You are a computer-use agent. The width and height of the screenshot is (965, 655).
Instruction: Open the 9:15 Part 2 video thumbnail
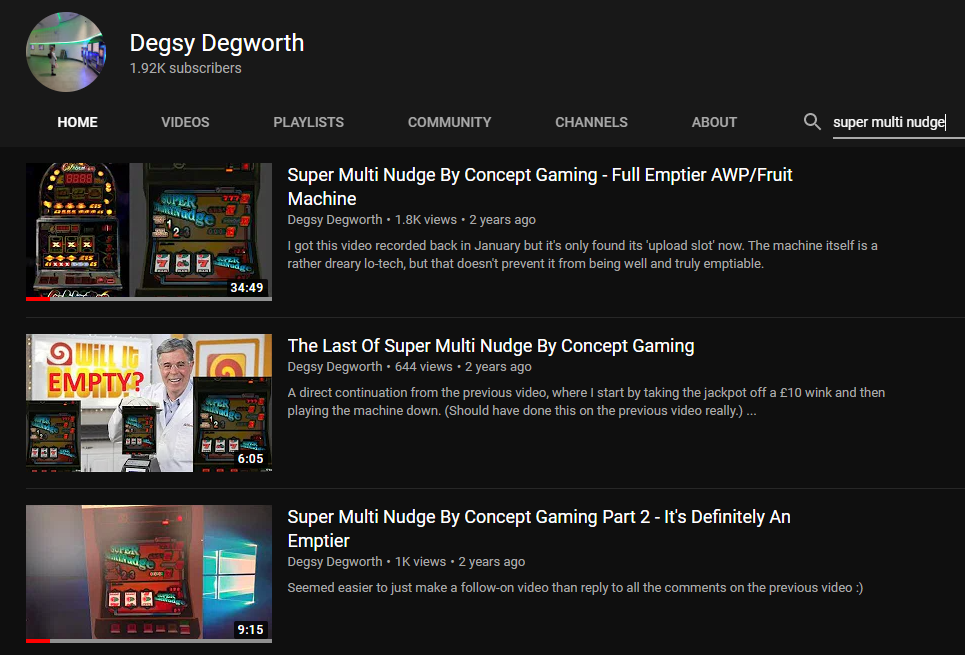point(148,573)
